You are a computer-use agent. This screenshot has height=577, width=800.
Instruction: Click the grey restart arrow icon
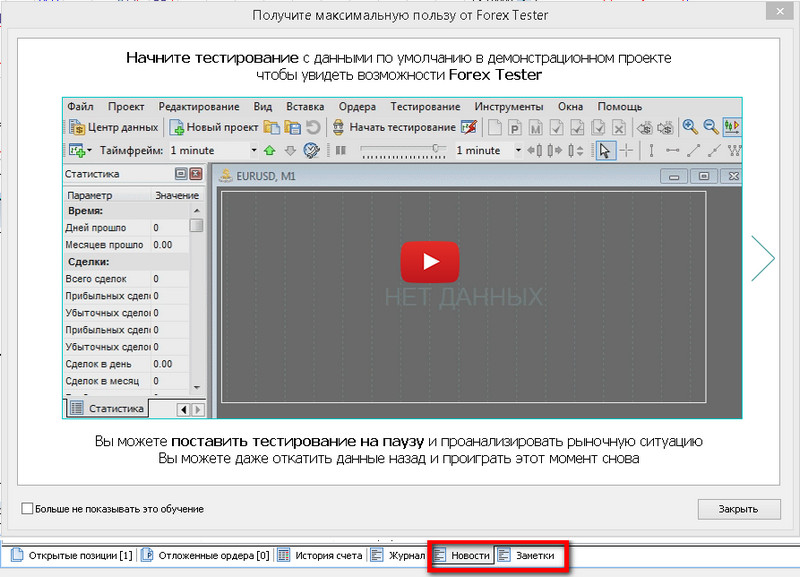pyautogui.click(x=313, y=127)
